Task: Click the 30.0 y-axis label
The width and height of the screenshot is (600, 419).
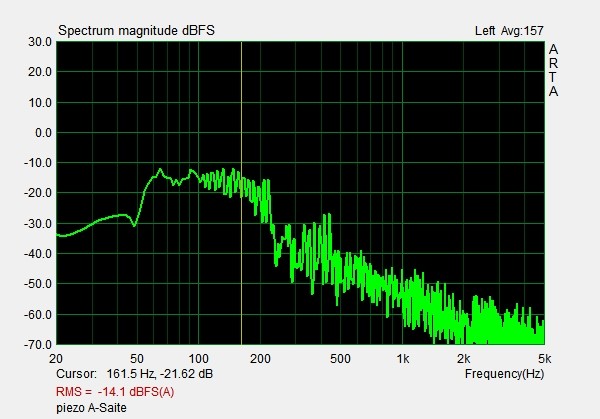Action: [39, 42]
